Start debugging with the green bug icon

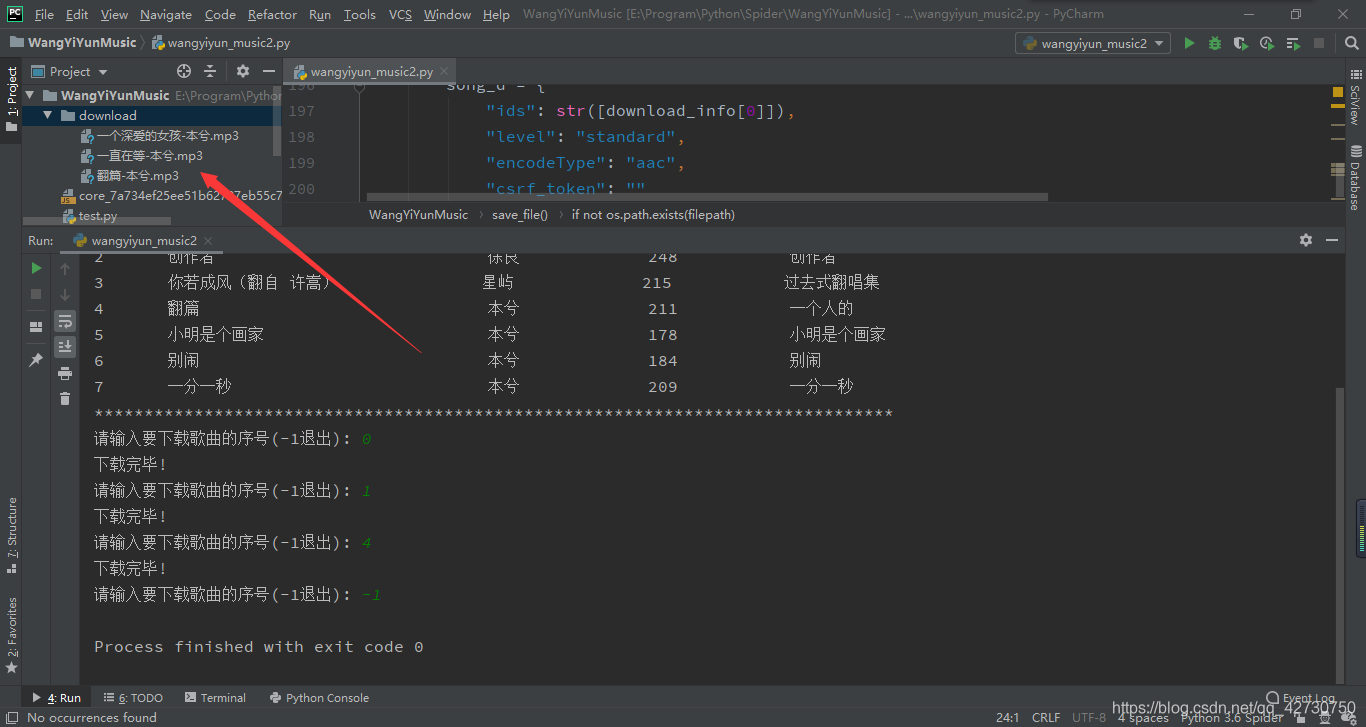pyautogui.click(x=1215, y=43)
